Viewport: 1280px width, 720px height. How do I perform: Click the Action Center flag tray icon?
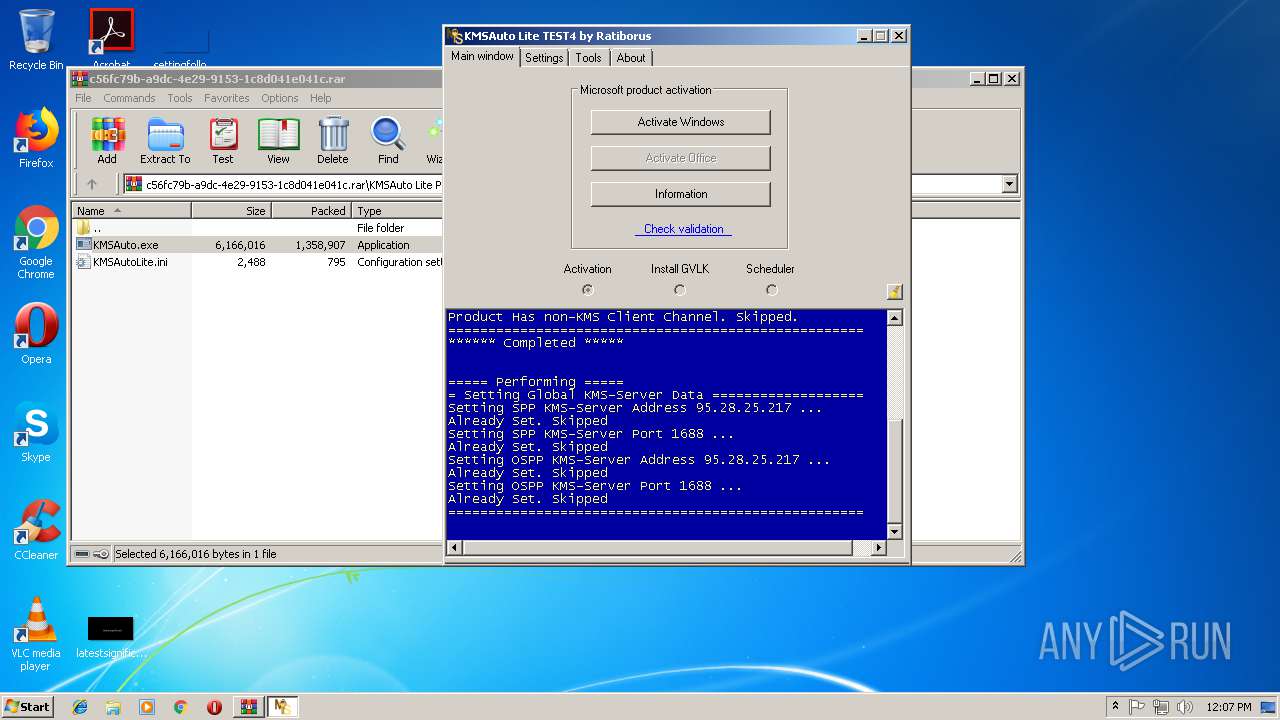[1137, 707]
